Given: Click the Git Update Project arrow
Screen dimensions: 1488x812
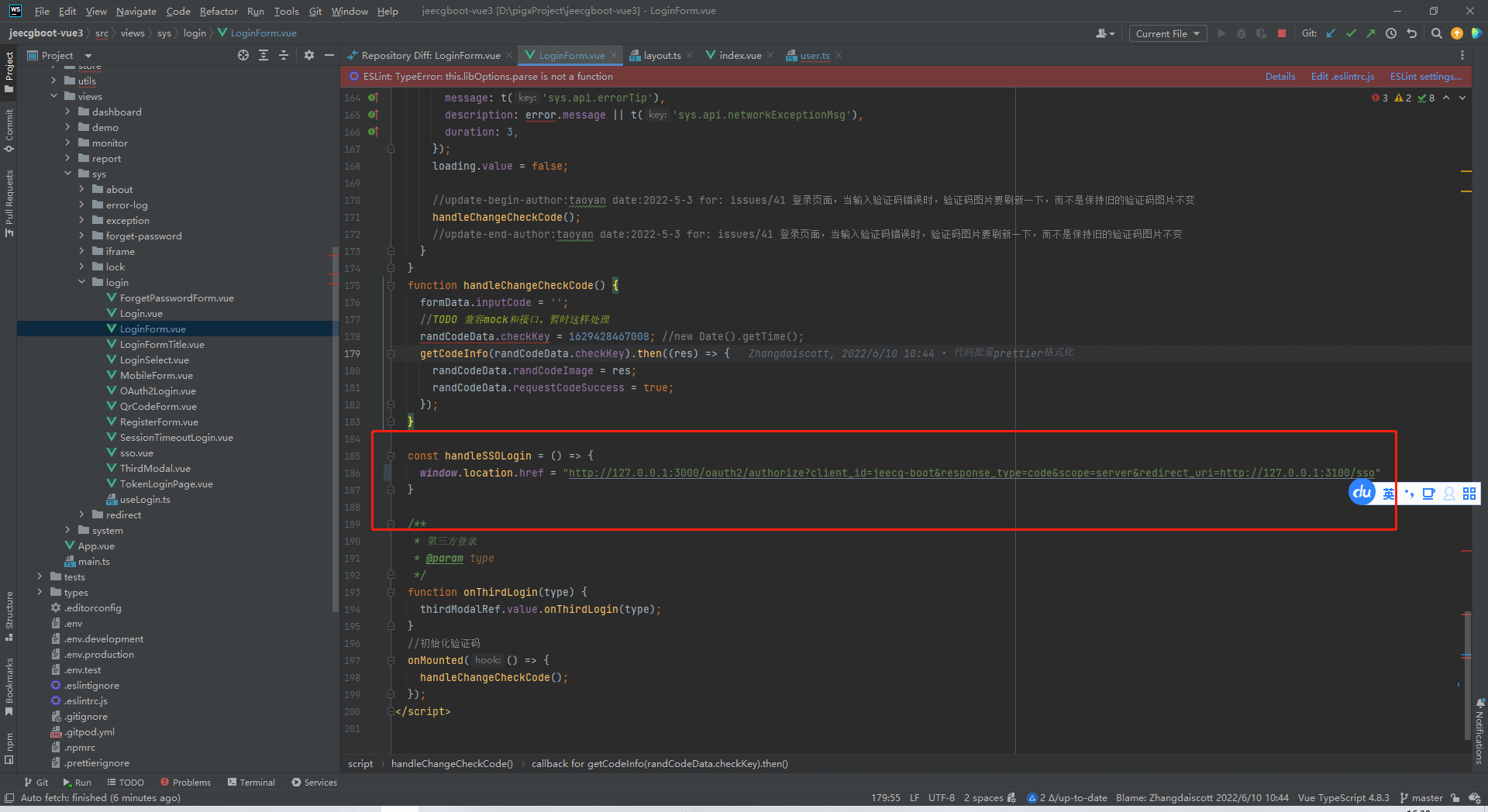Looking at the screenshot, I should point(1331,33).
